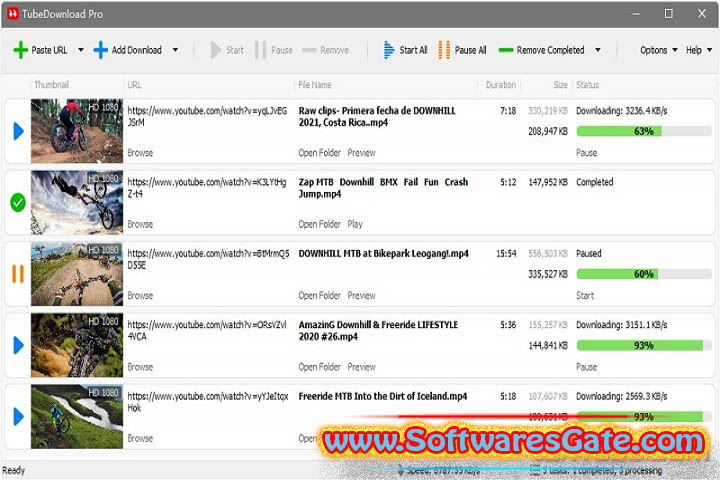Click the blue Start All icon
The width and height of the screenshot is (720, 480).
[388, 50]
